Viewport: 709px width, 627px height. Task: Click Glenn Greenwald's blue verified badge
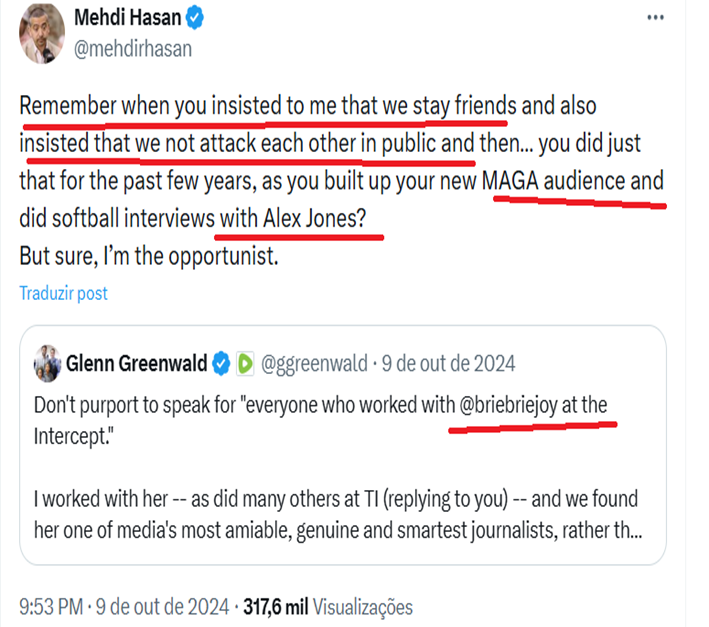[220, 363]
